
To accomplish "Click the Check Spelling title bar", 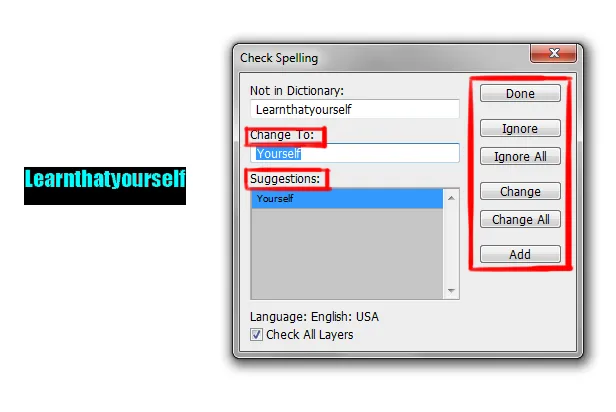I will pyautogui.click(x=380, y=58).
